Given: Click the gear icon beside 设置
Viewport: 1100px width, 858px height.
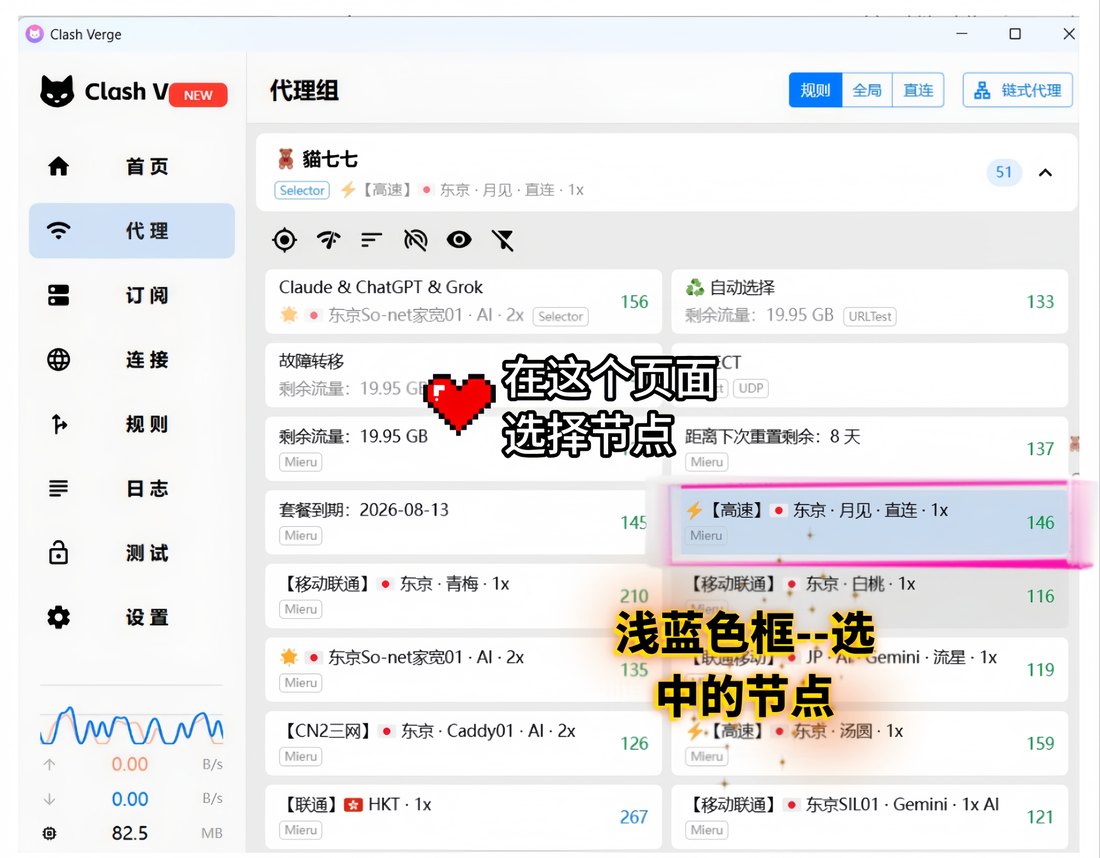Looking at the screenshot, I should tap(58, 617).
